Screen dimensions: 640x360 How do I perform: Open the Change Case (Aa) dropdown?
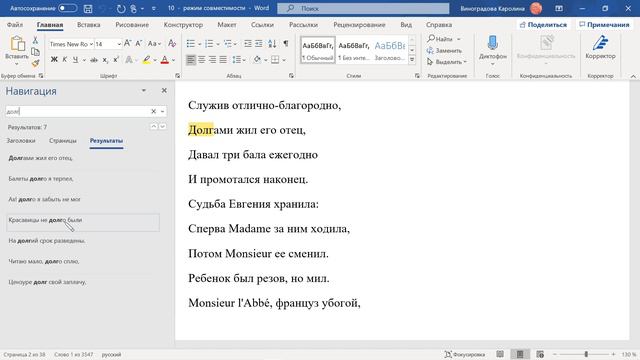[154, 43]
